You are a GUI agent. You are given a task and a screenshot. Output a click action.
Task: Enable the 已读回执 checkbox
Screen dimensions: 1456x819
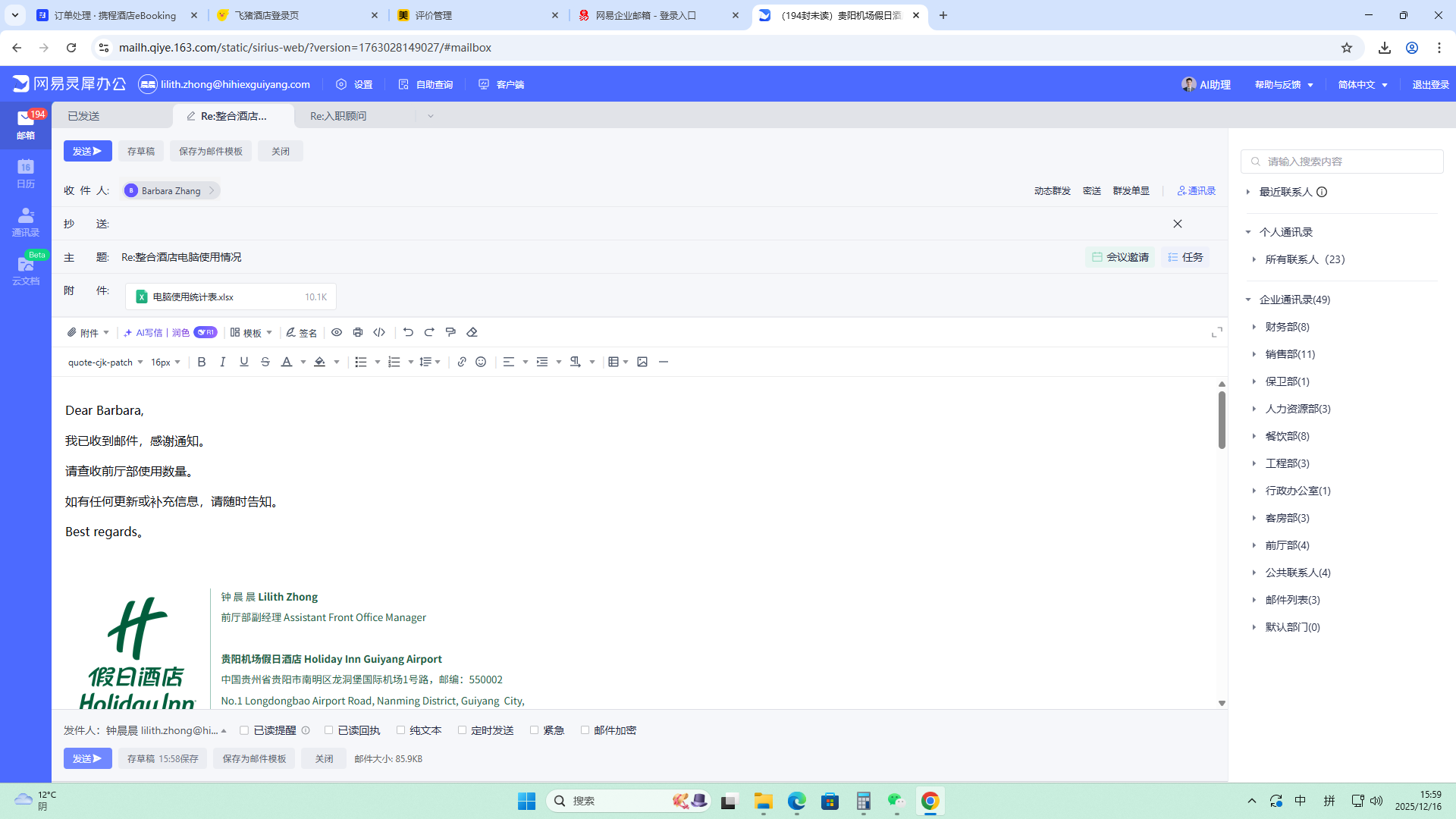[328, 730]
